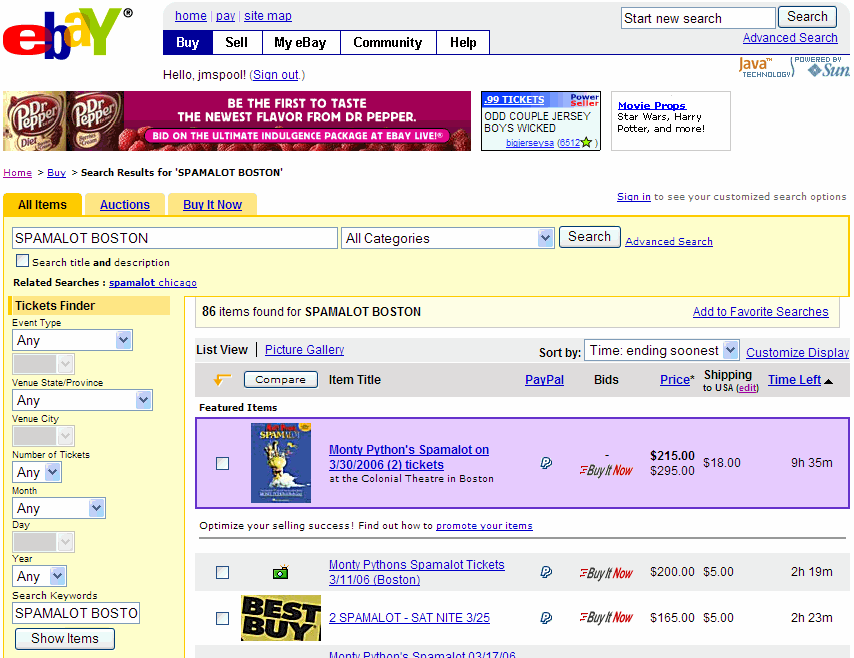
Task: Click the Show Items button
Action: [x=65, y=638]
